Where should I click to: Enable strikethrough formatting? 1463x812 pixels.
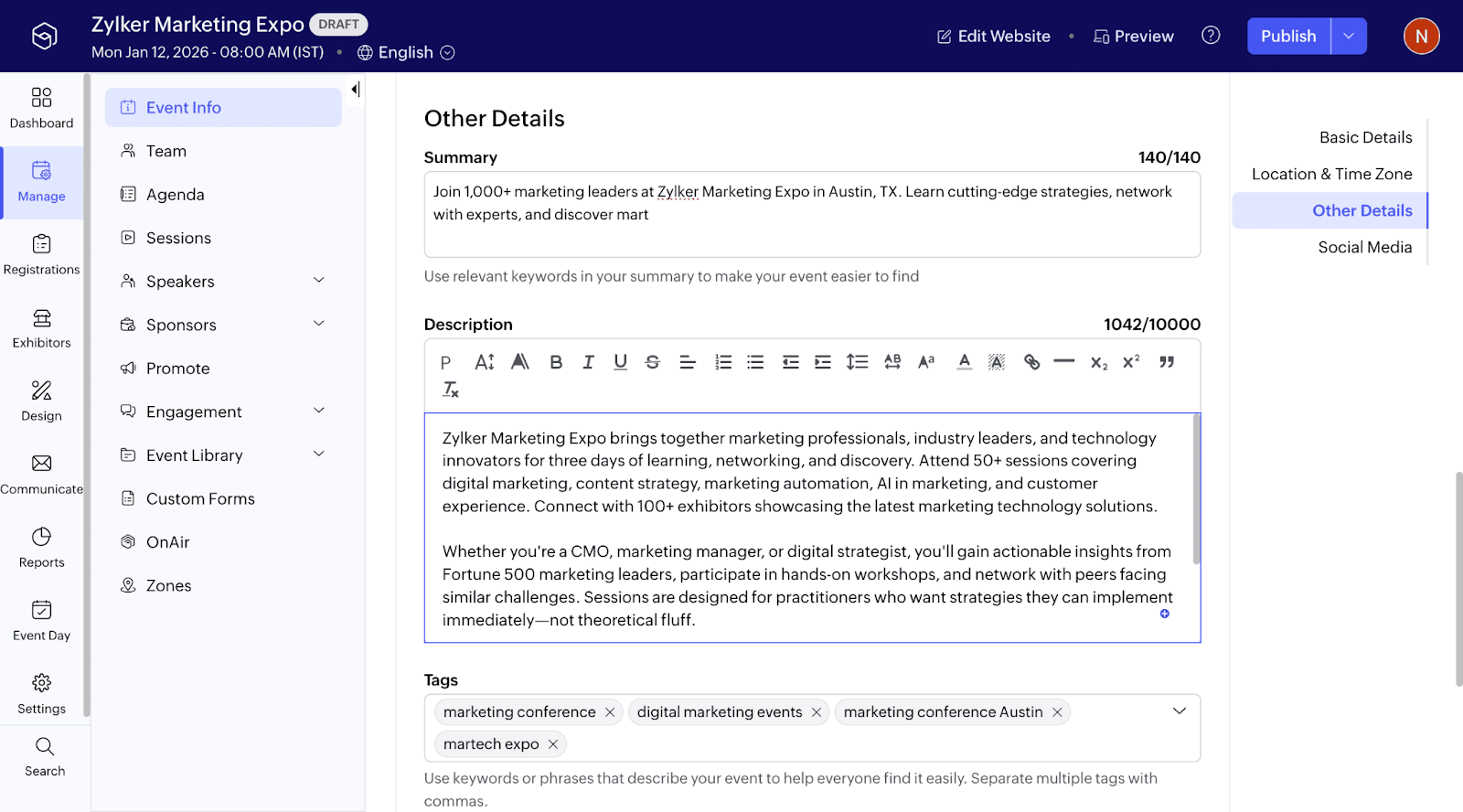652,361
